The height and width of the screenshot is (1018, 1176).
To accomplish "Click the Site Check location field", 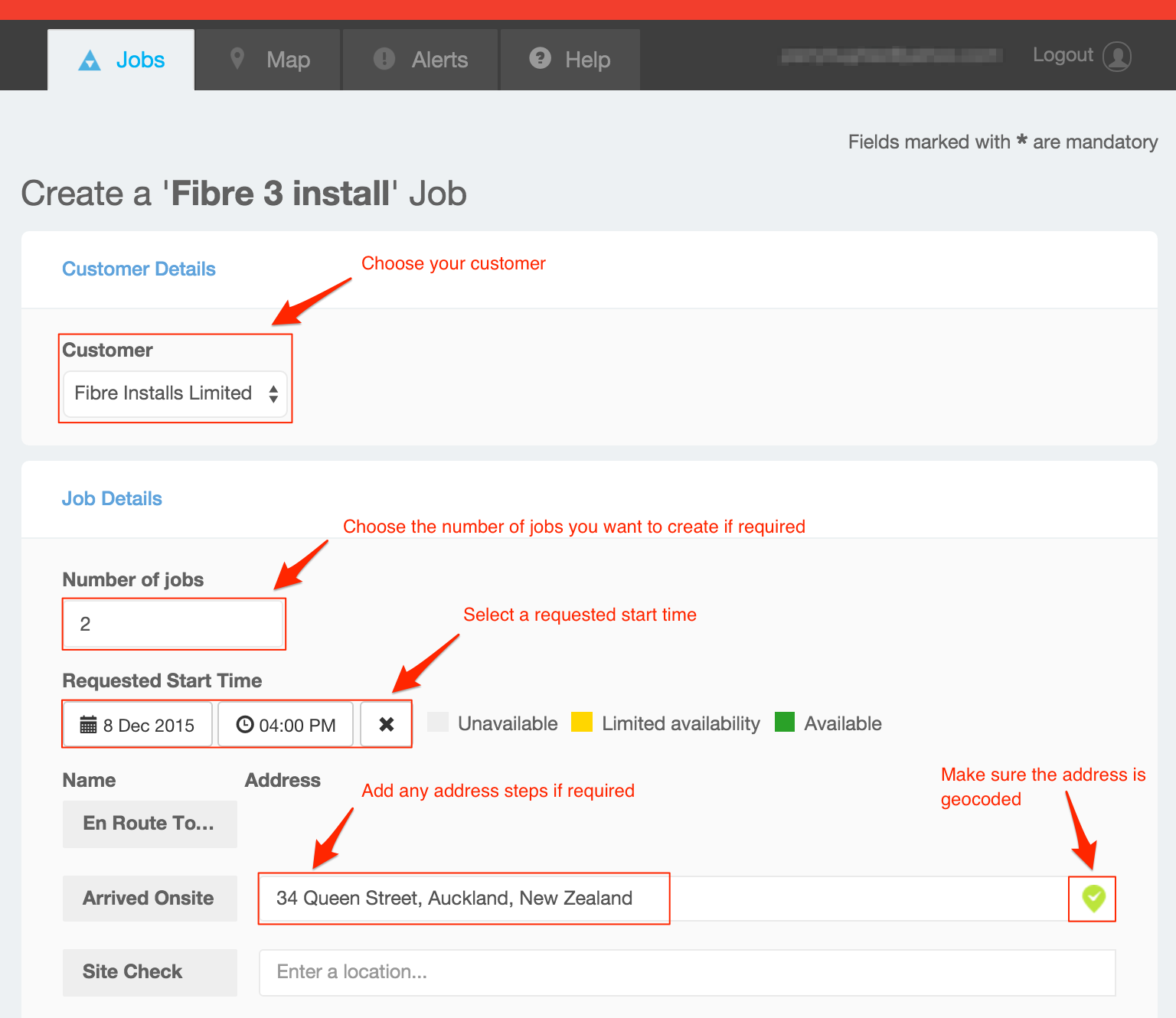I will pos(688,972).
